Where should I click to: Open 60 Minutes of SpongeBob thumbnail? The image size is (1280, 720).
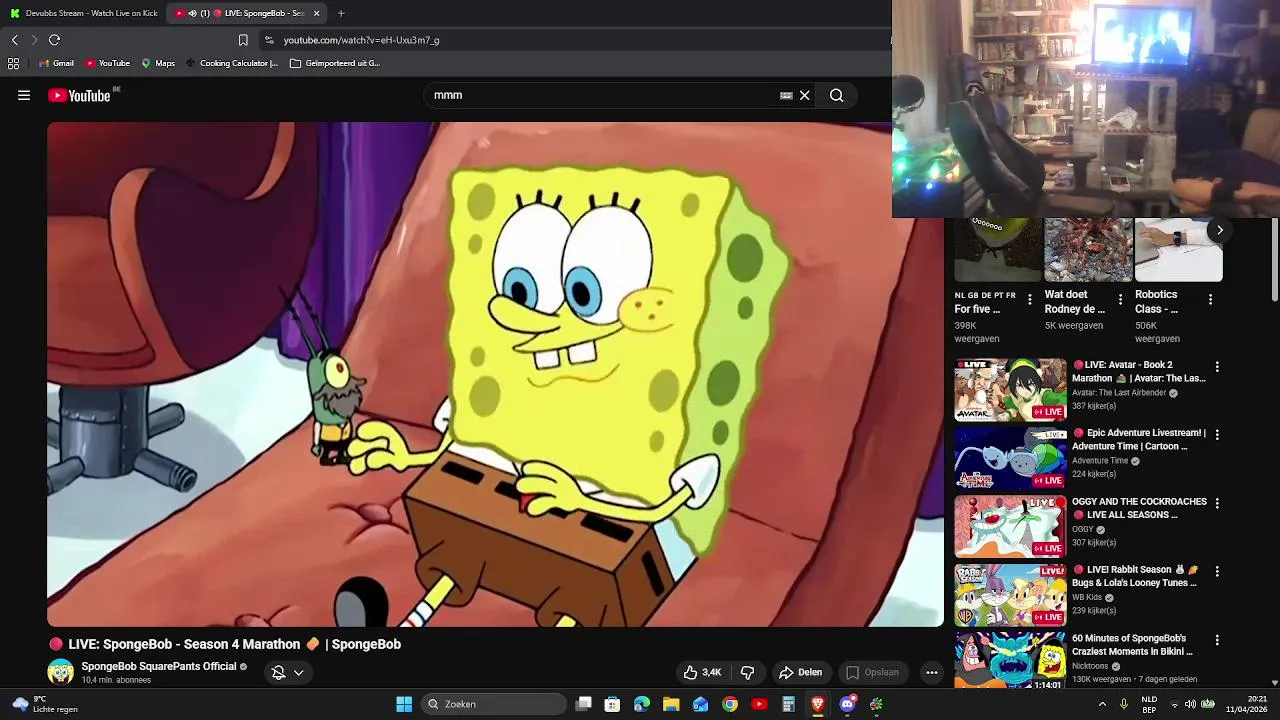(1010, 662)
